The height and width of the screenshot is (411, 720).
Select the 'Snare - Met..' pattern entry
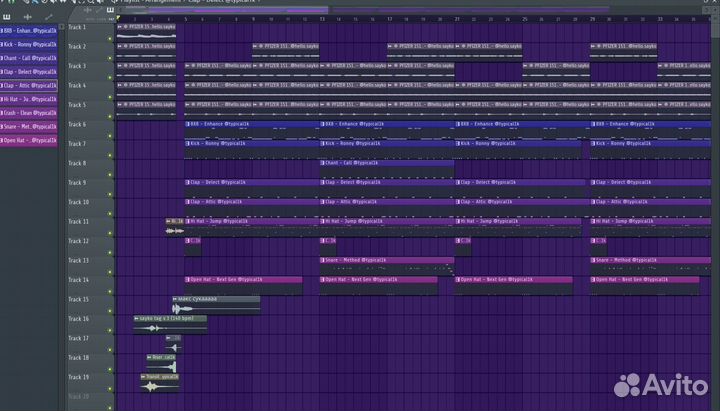click(x=30, y=126)
